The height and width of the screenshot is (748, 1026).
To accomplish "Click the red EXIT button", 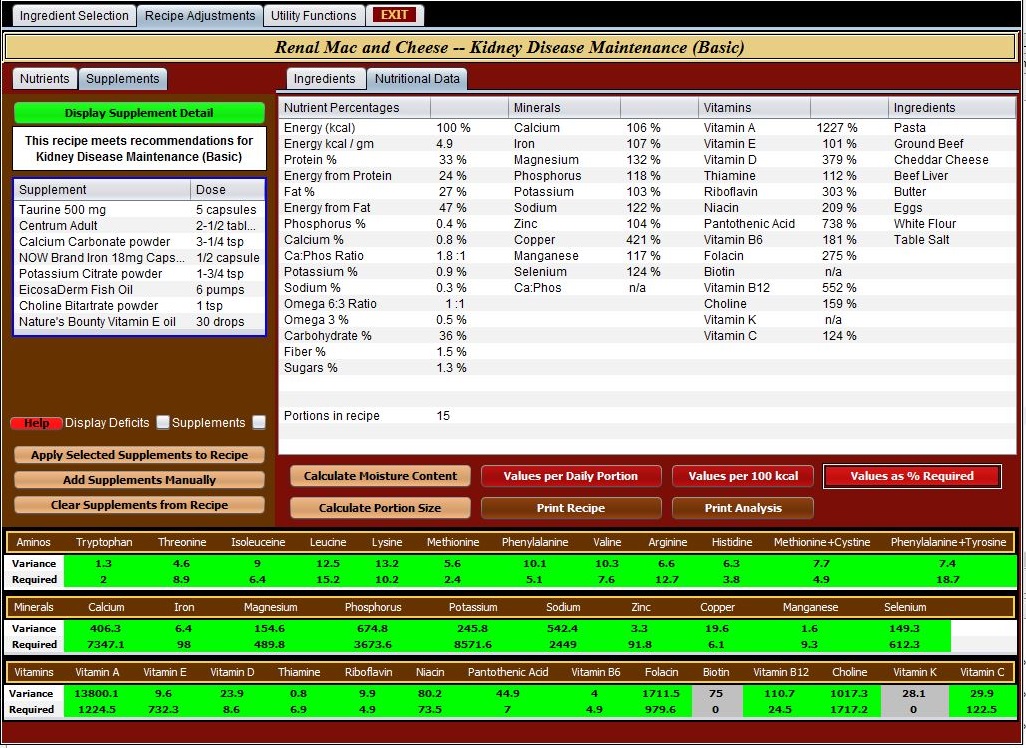I will (395, 15).
